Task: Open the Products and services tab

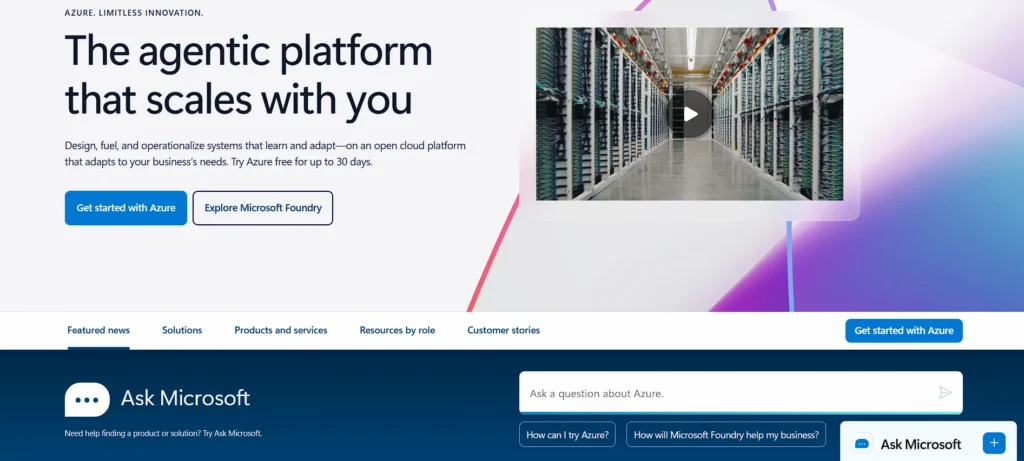Action: pyautogui.click(x=281, y=330)
